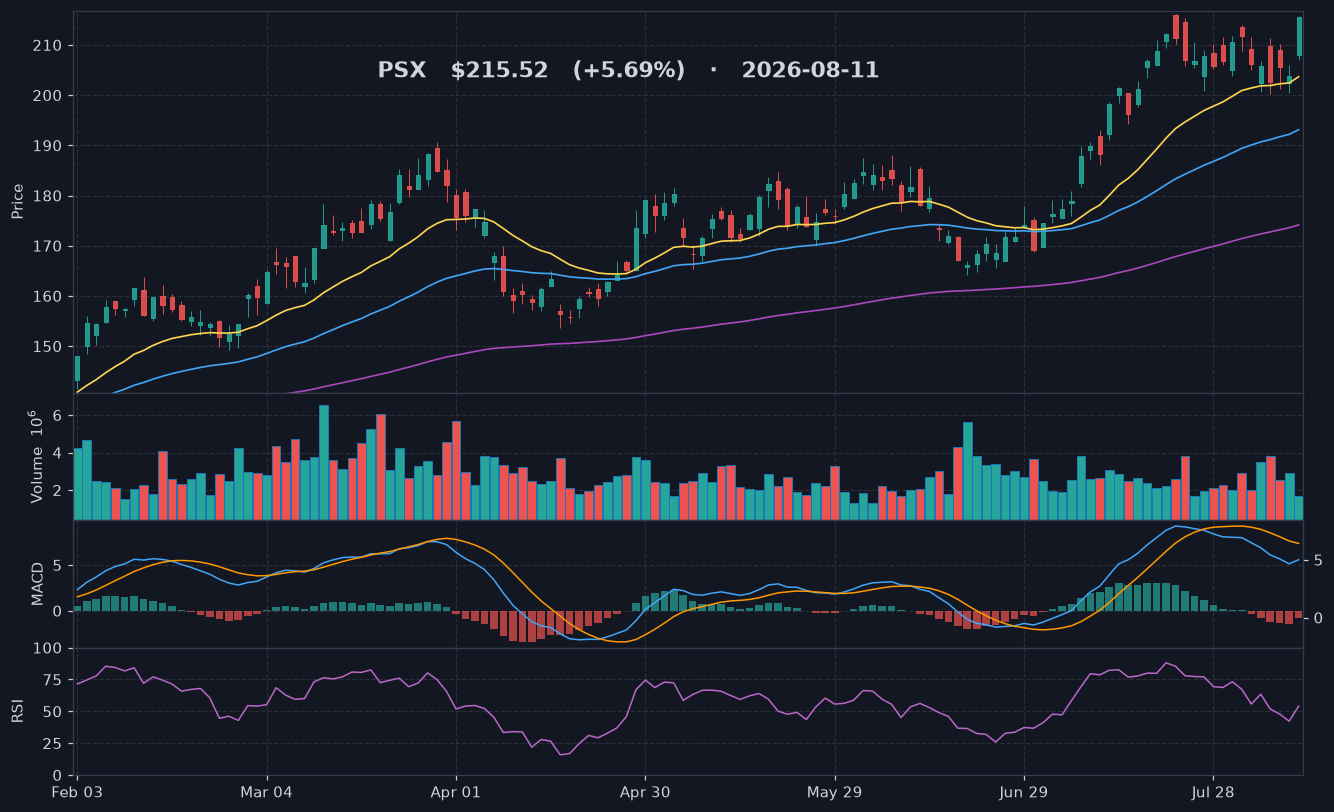Click the 160 tick on the Price axis

click(x=48, y=297)
